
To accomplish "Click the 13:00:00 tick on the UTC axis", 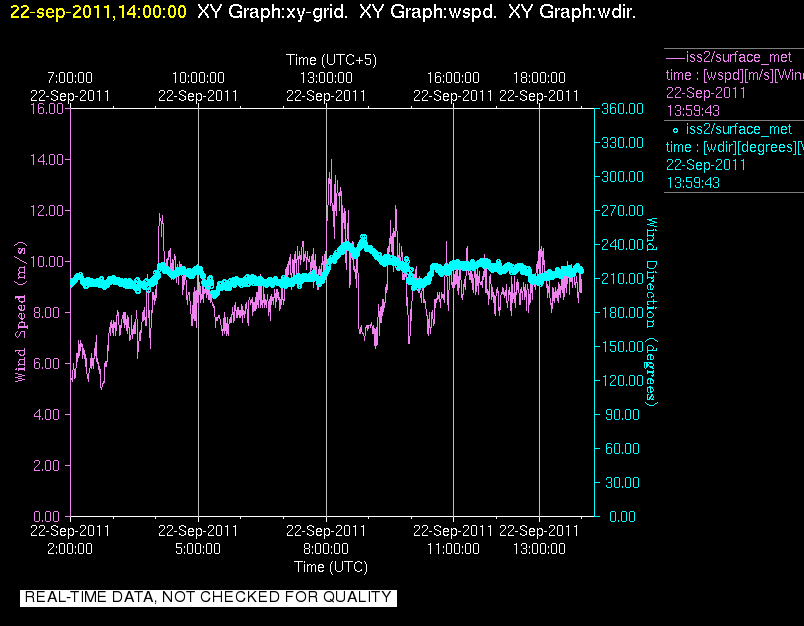I will [x=539, y=549].
